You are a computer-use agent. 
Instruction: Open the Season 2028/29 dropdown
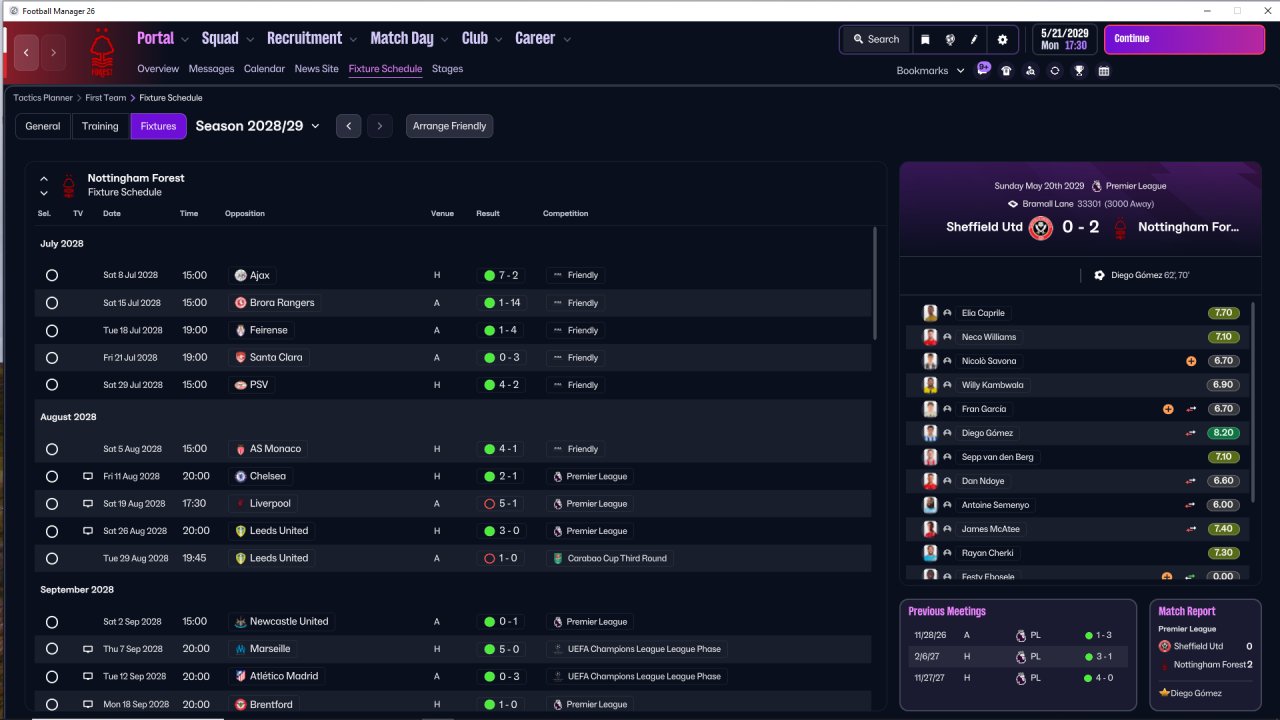point(258,126)
